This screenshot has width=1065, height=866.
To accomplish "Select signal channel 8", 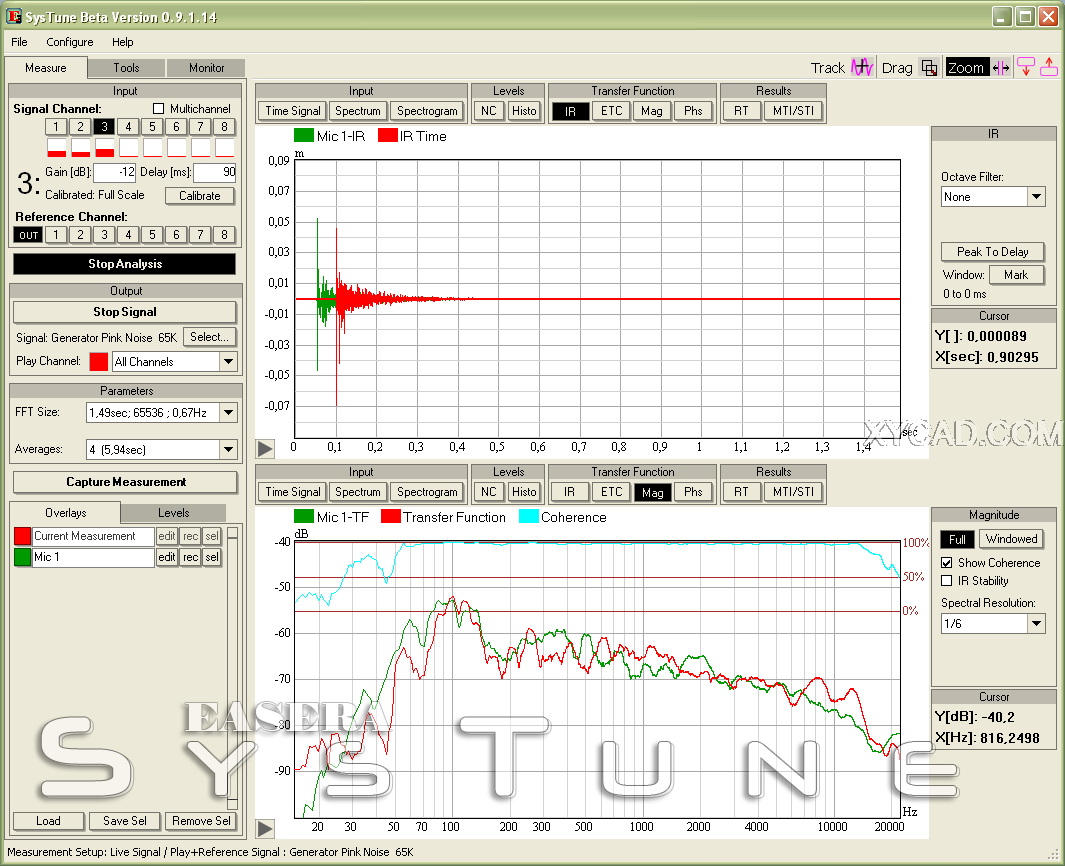I will pos(224,126).
